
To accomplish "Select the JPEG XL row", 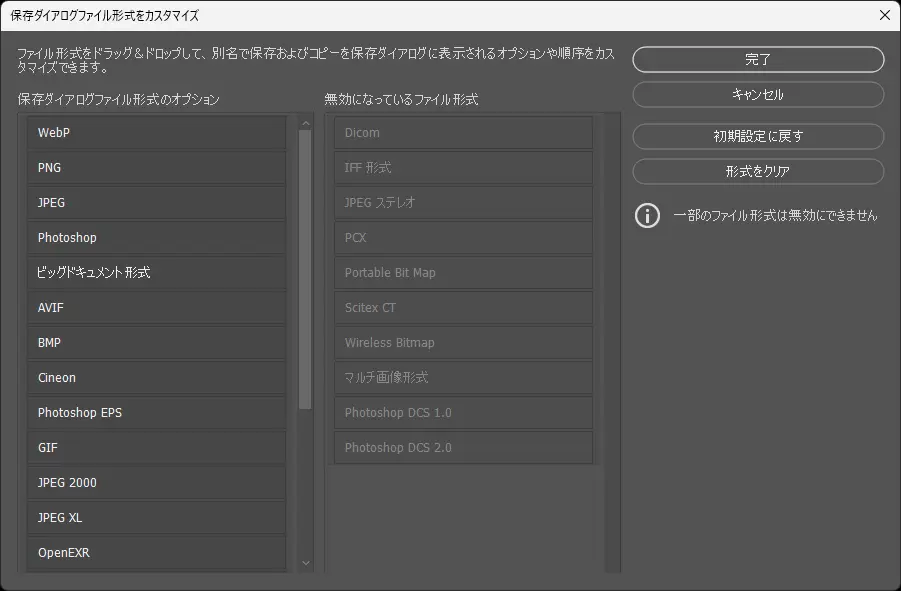I will coord(156,518).
